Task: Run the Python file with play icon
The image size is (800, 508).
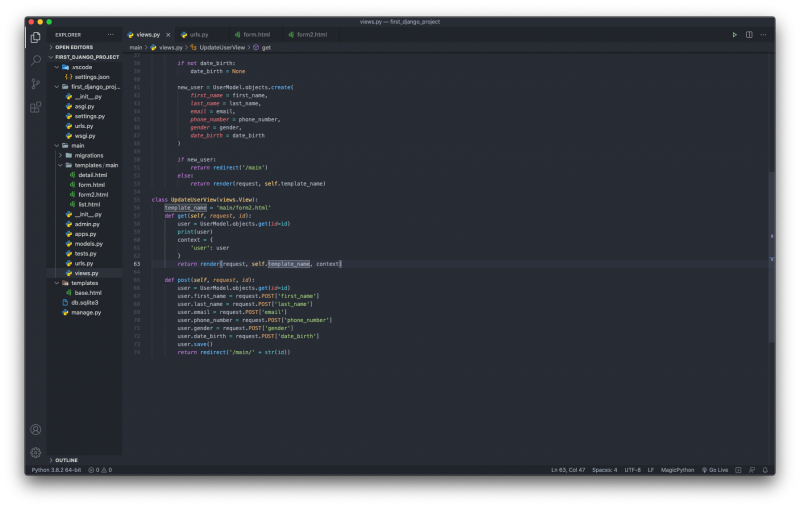Action: [734, 35]
